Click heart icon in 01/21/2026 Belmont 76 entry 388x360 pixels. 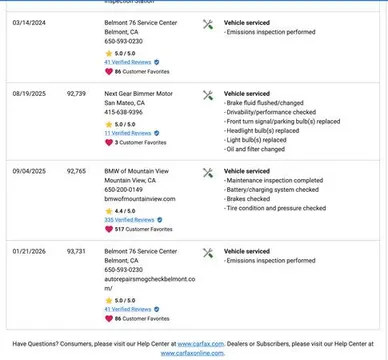coord(109,319)
